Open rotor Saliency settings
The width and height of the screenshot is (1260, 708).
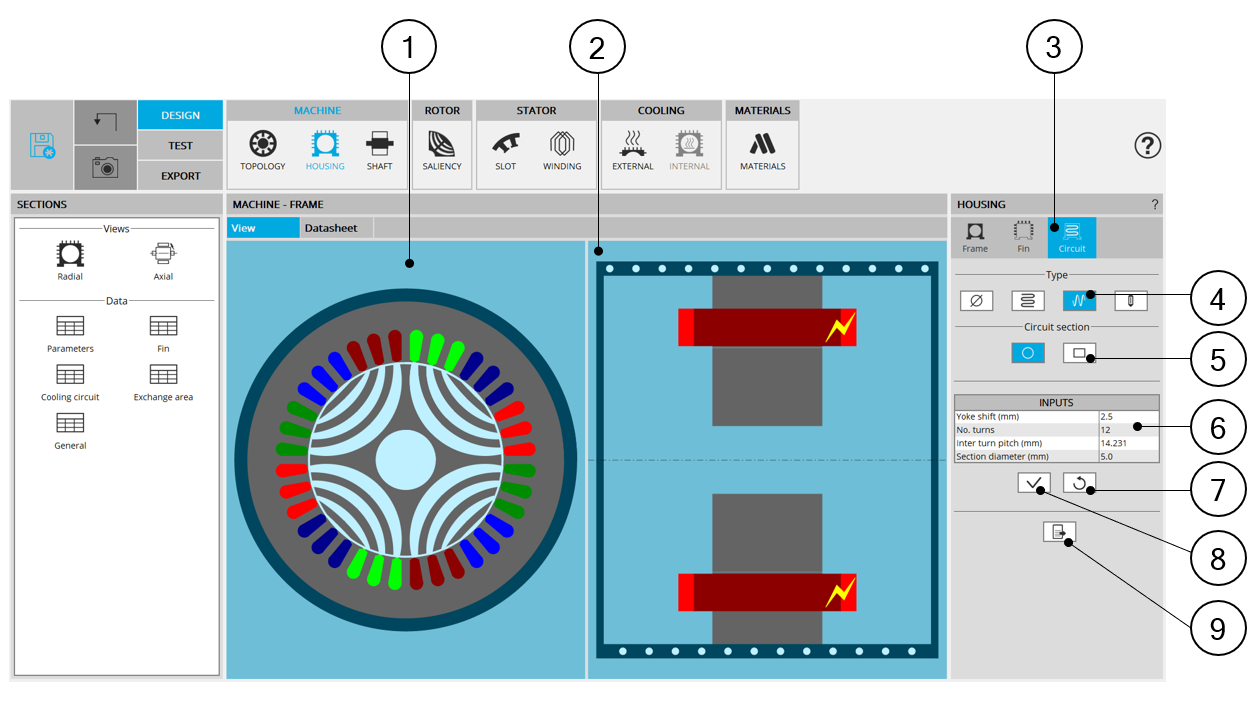pos(441,150)
